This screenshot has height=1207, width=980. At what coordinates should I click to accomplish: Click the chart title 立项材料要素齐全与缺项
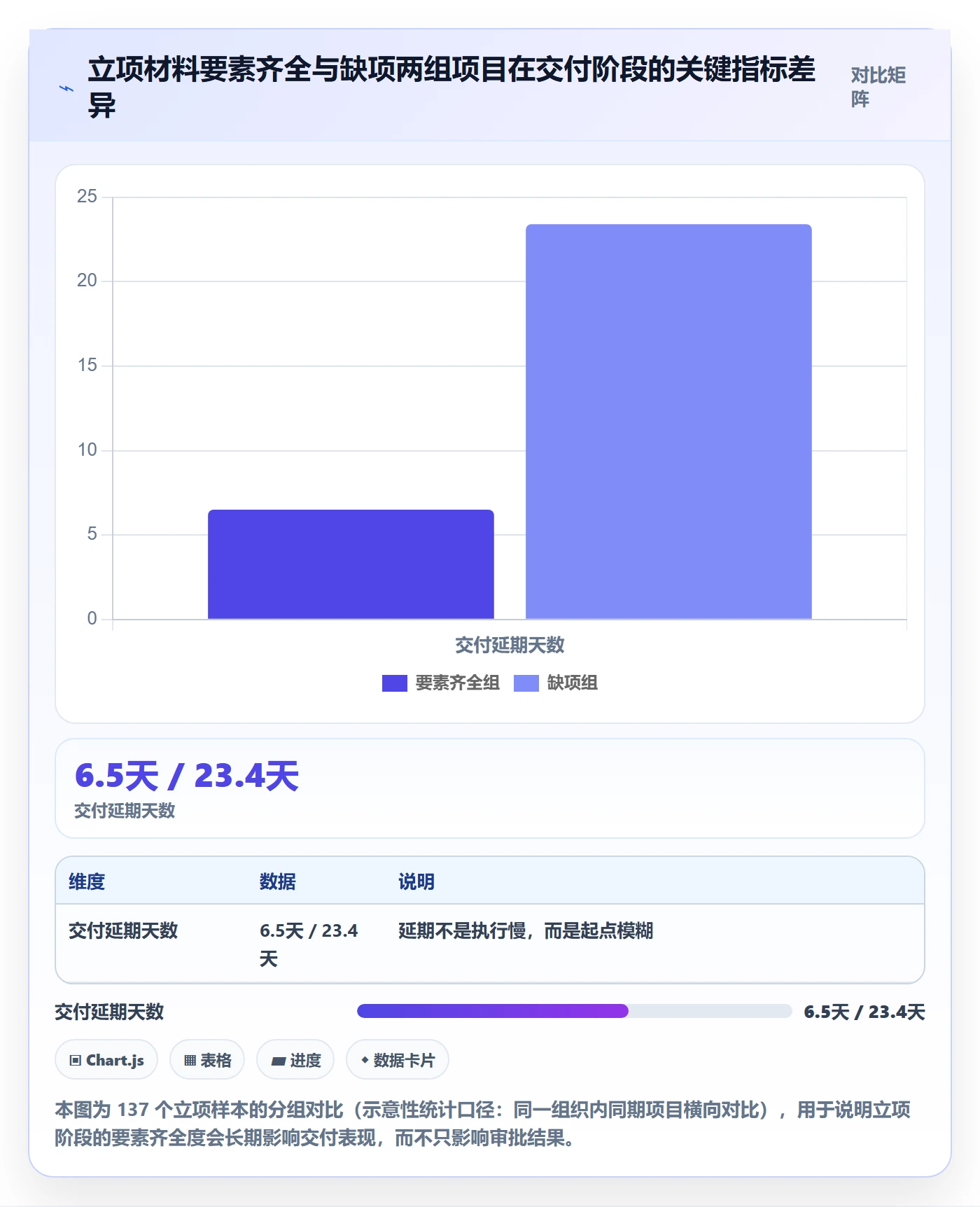click(x=451, y=87)
